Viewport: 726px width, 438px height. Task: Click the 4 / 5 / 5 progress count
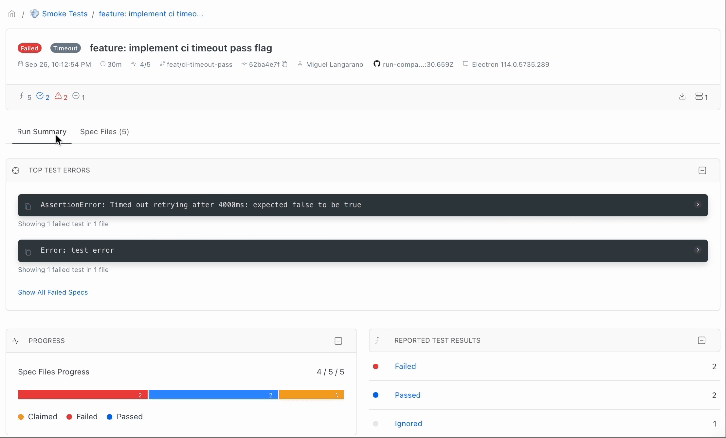point(331,372)
